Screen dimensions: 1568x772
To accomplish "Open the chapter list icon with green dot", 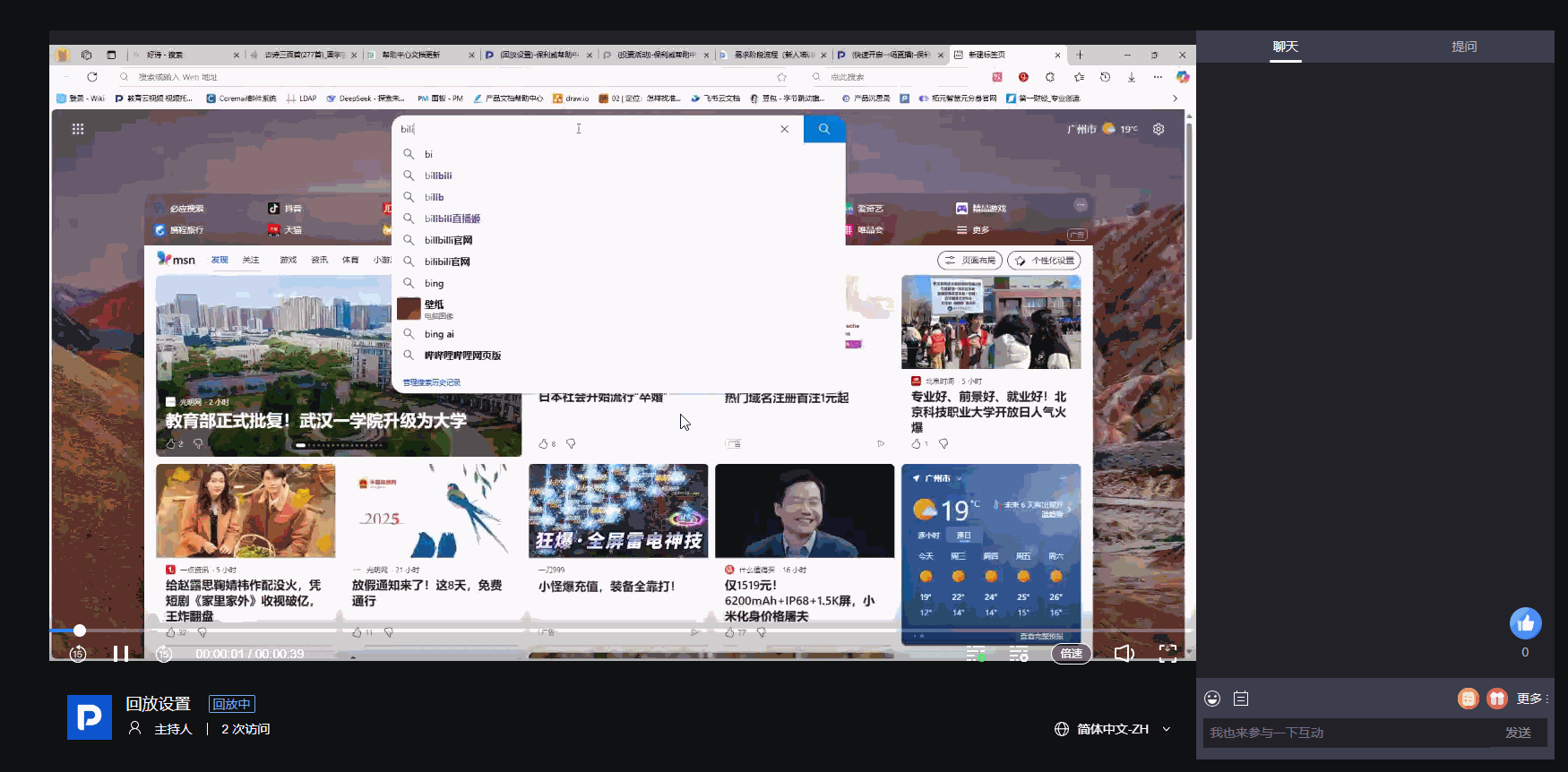I will [x=976, y=655].
